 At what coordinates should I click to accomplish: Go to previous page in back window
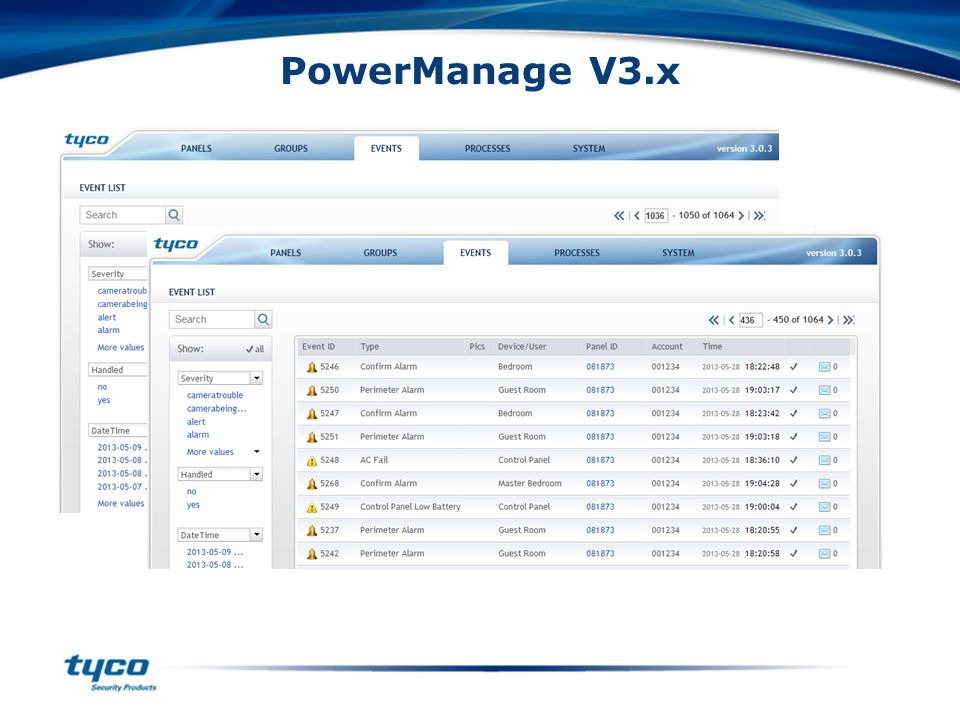[637, 216]
